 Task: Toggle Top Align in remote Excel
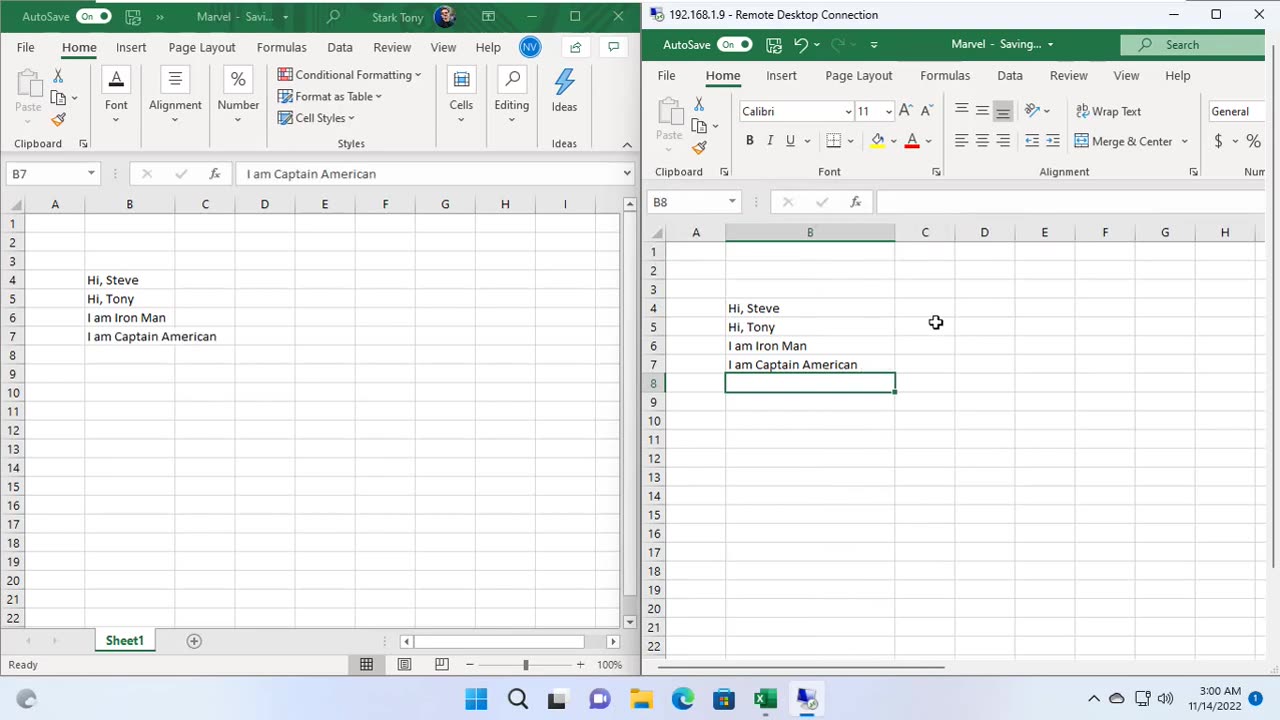click(961, 111)
